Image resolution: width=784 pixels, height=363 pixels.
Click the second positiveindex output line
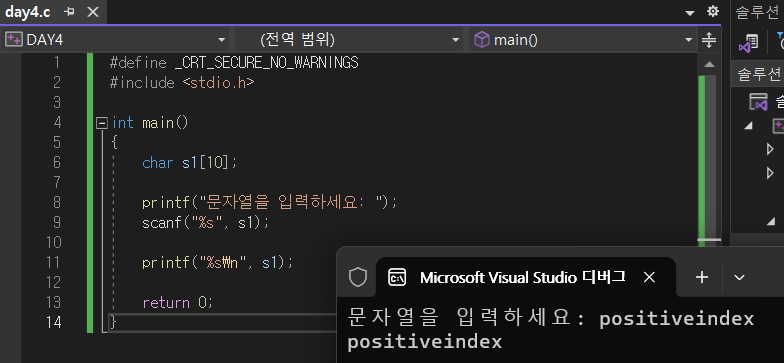(x=424, y=342)
